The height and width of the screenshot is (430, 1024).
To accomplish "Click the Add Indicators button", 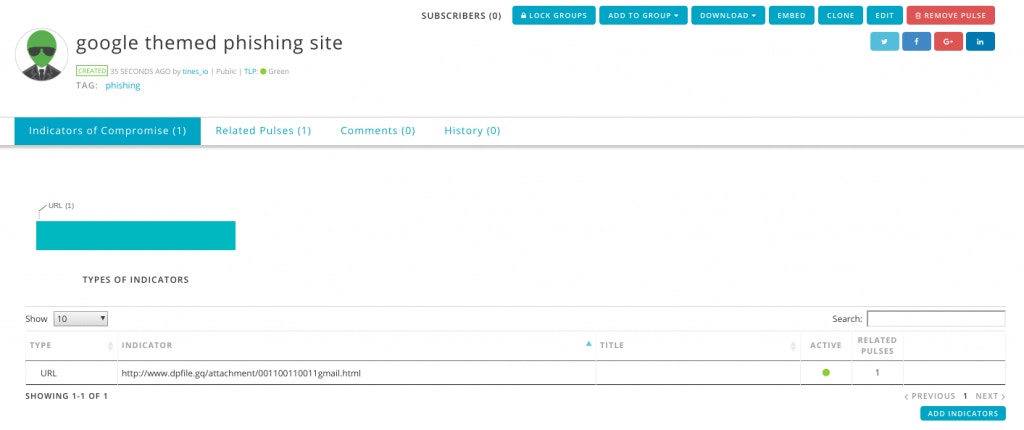I will (x=963, y=414).
